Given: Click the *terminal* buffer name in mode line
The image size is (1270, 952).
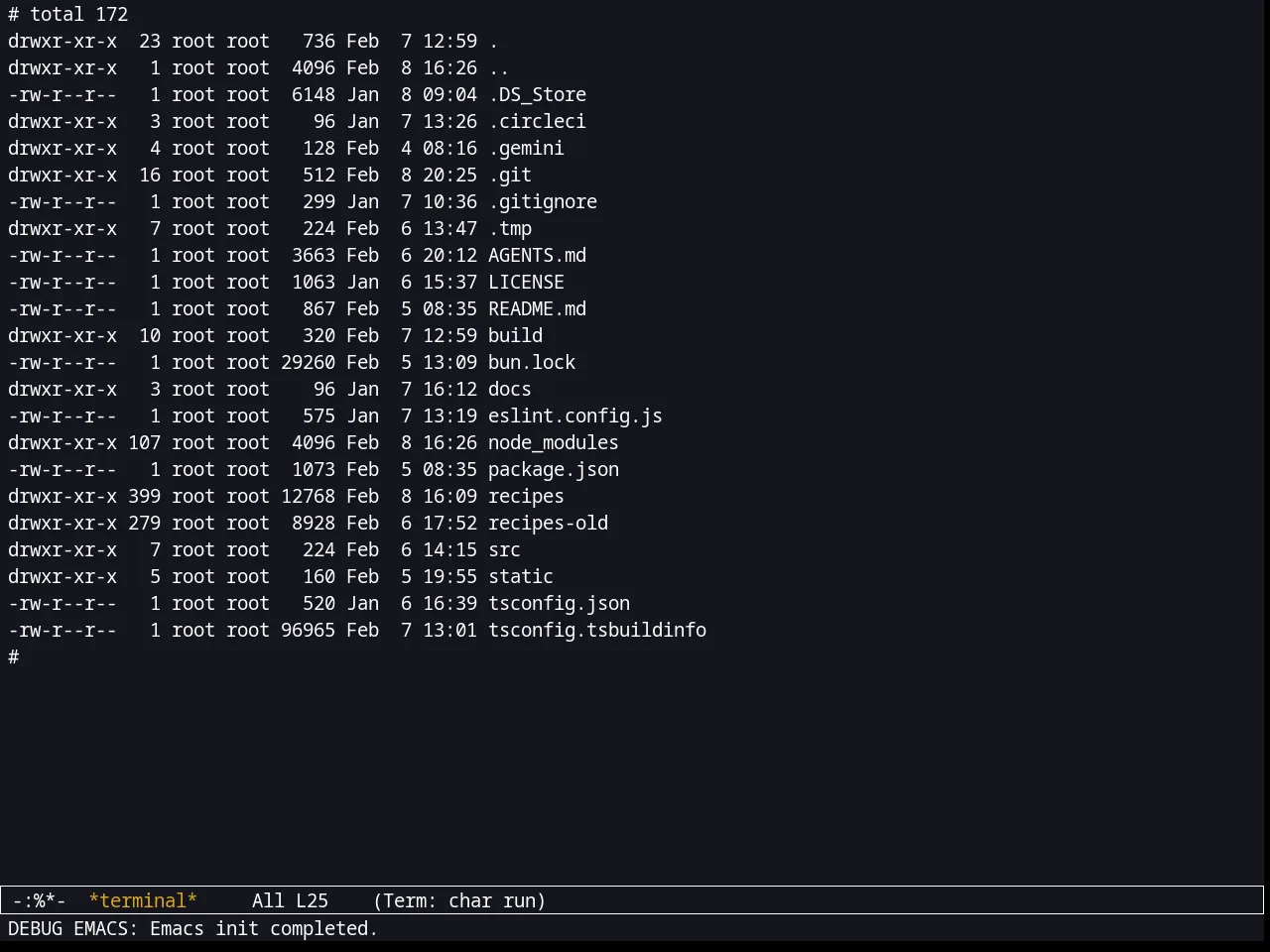Looking at the screenshot, I should (143, 900).
